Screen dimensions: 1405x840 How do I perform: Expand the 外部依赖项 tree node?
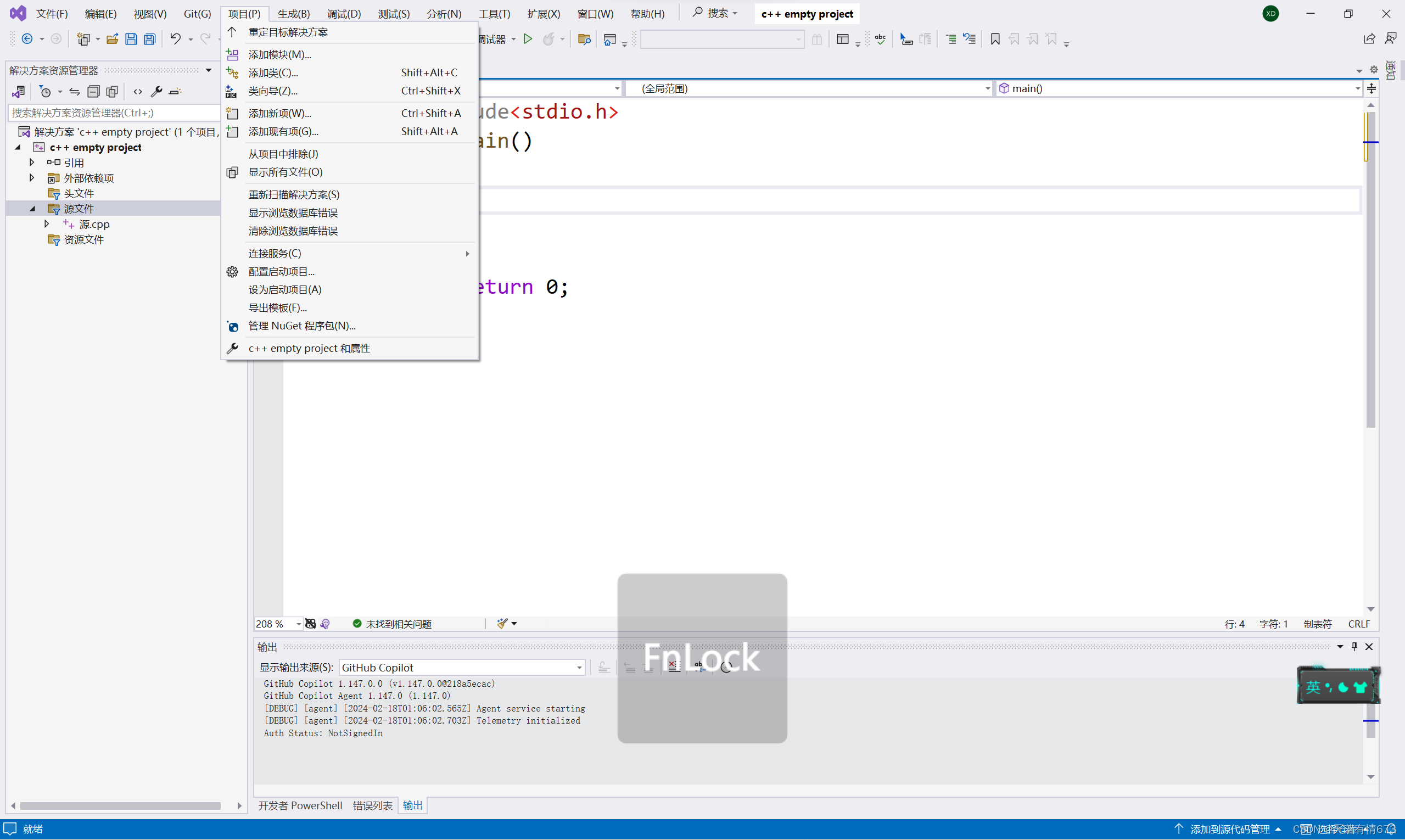(32, 178)
